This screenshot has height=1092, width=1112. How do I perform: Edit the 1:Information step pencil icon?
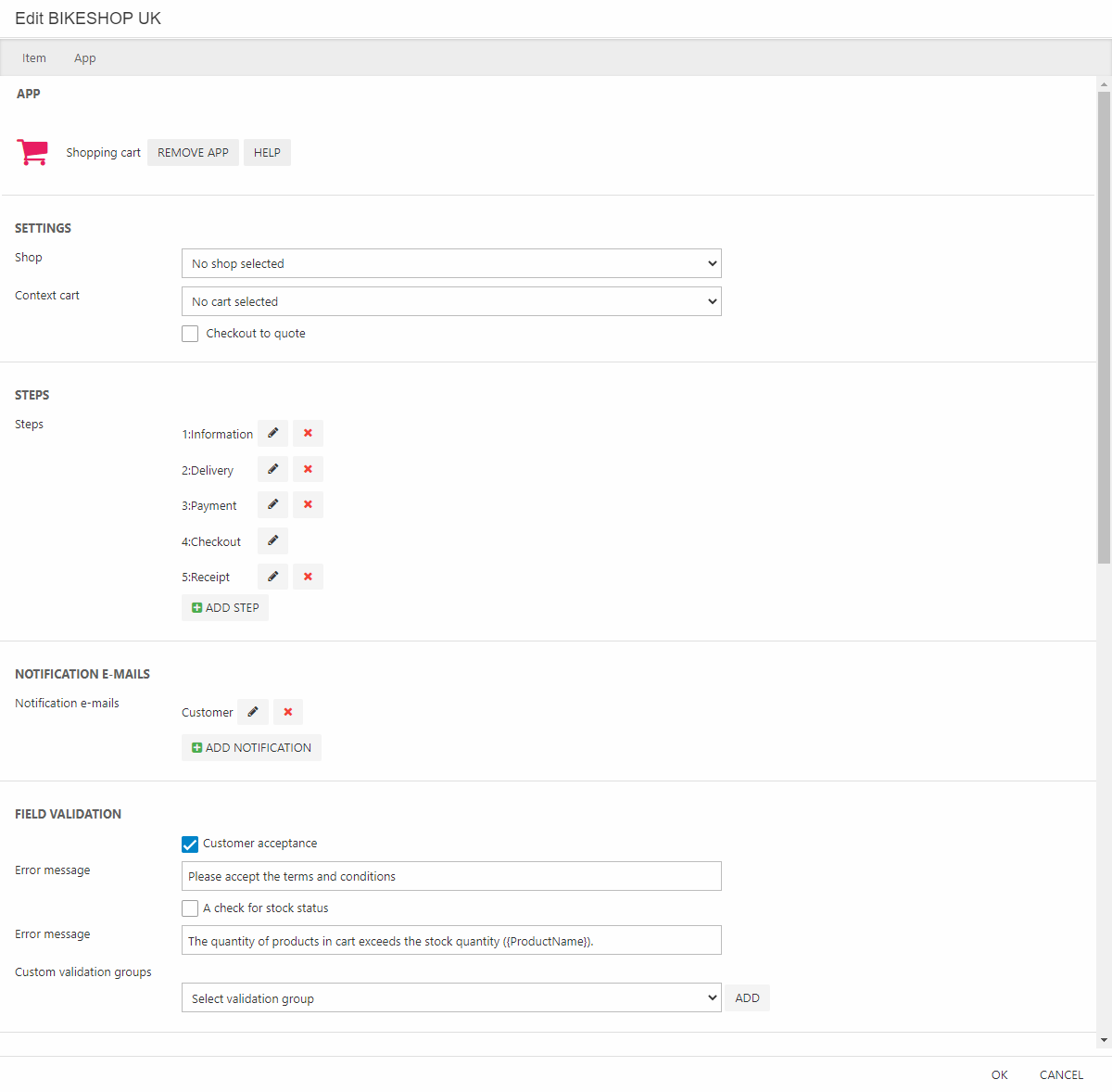click(x=272, y=433)
